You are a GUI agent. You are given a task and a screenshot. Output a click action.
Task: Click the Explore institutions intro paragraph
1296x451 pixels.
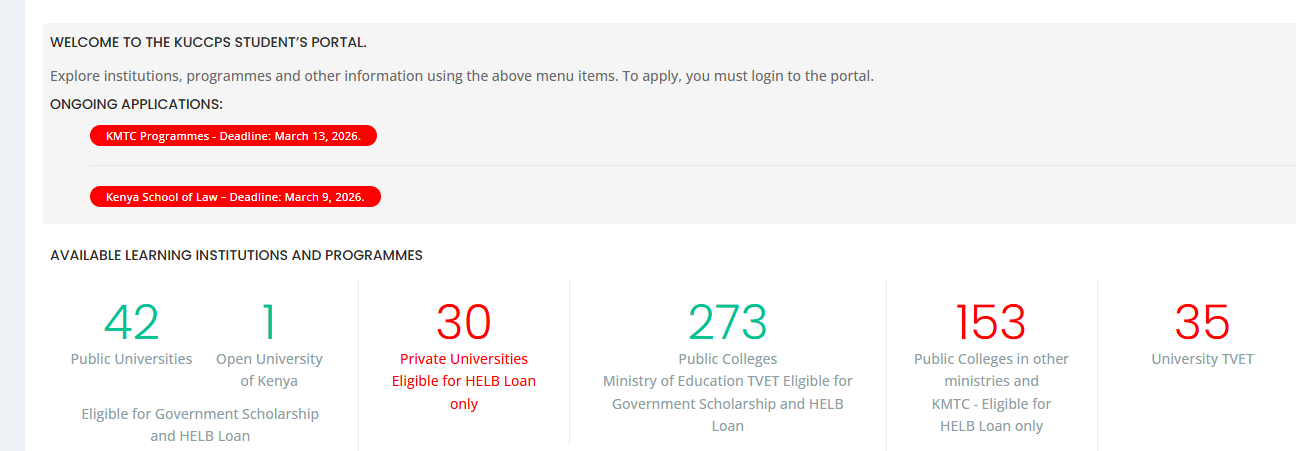point(461,76)
